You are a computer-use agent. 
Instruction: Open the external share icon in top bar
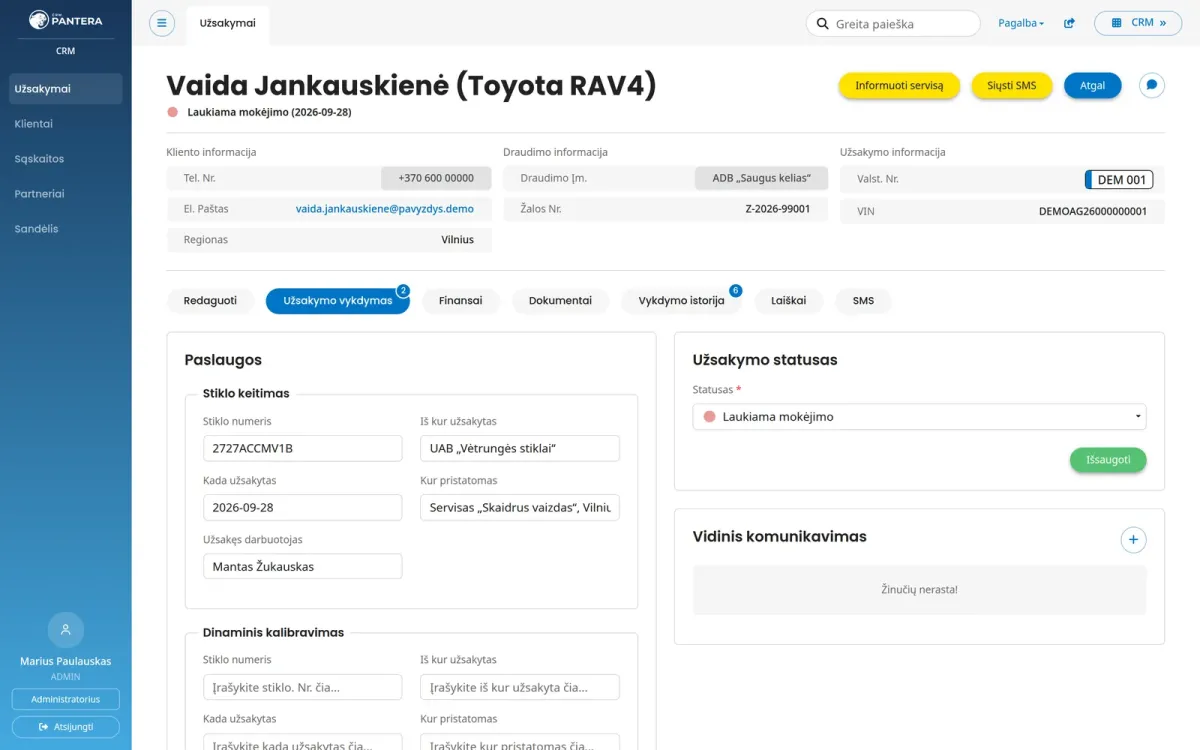1069,23
